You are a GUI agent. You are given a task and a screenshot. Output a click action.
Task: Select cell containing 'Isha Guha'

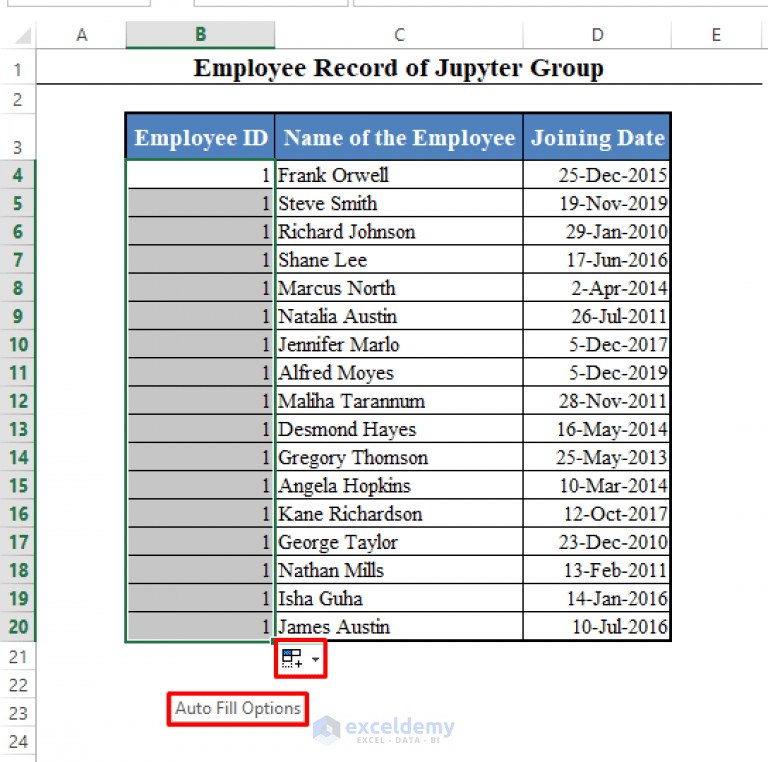tap(399, 598)
